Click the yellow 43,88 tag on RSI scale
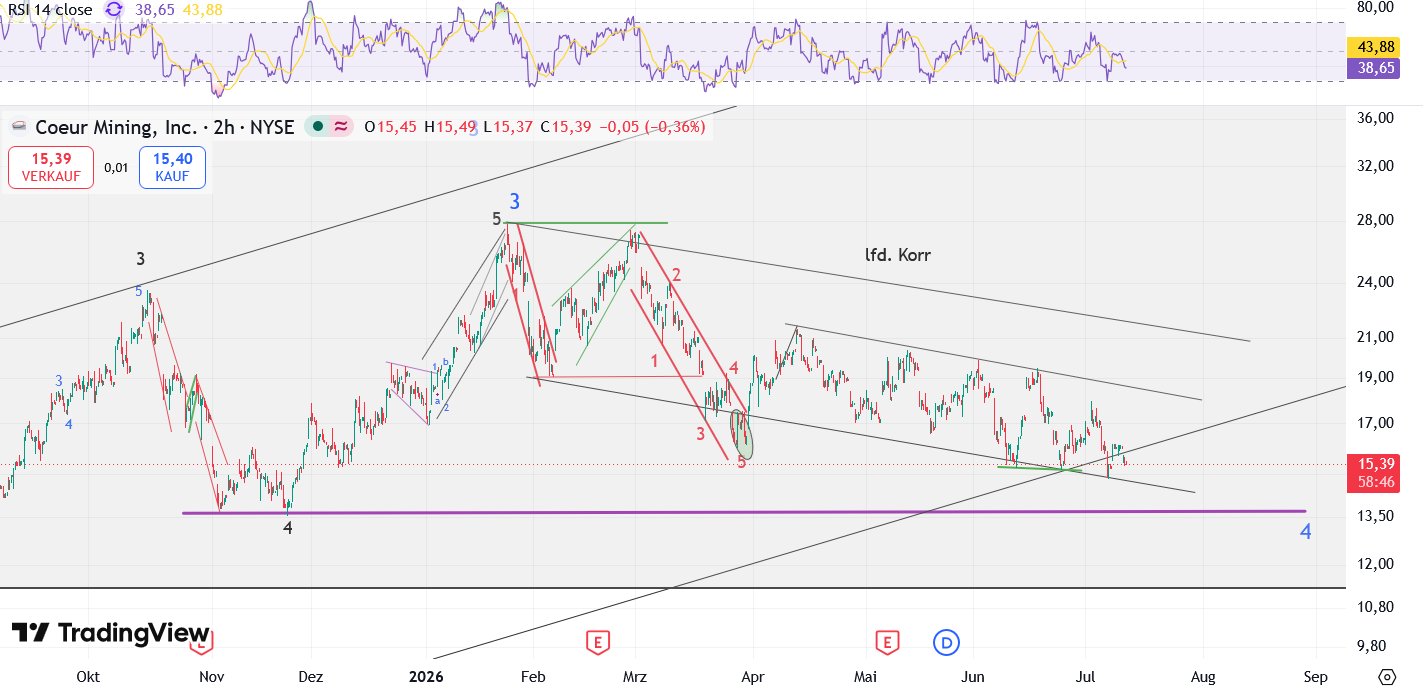Screen dimensions: 1423x692 [x=1371, y=47]
